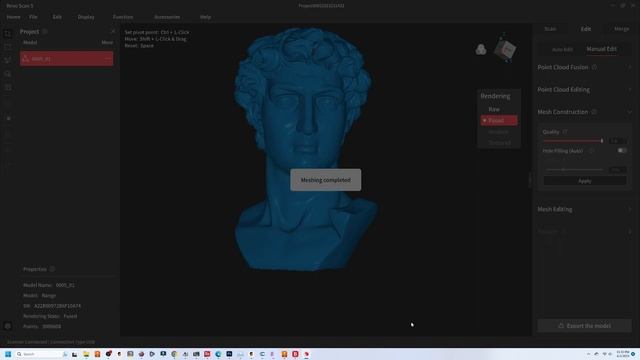Viewport: 640px width, 360px height.
Task: Click the Rendering State: Fused property
Action: point(50,316)
